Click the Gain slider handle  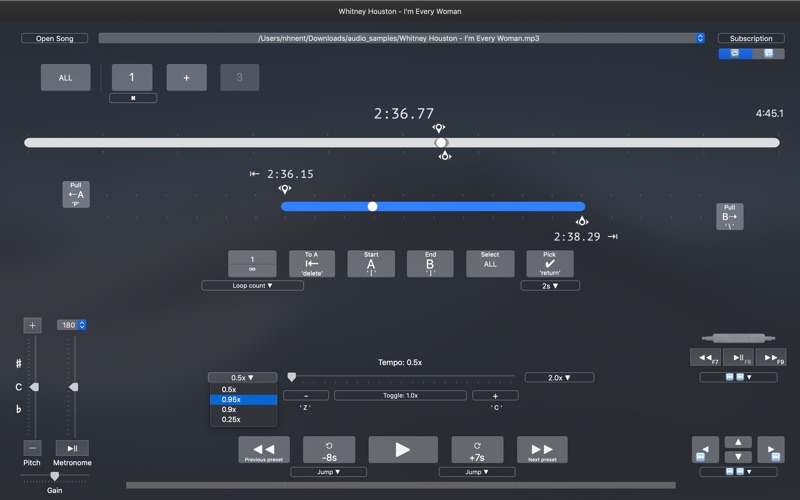[54, 476]
